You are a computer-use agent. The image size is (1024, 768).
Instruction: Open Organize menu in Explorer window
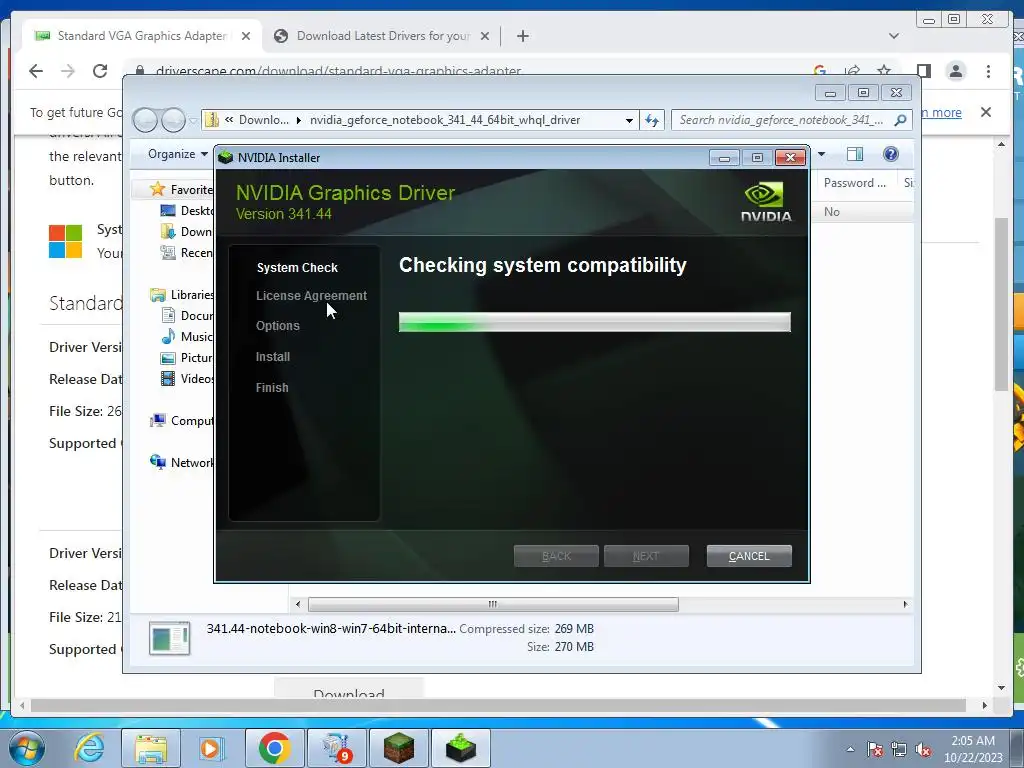tap(178, 154)
